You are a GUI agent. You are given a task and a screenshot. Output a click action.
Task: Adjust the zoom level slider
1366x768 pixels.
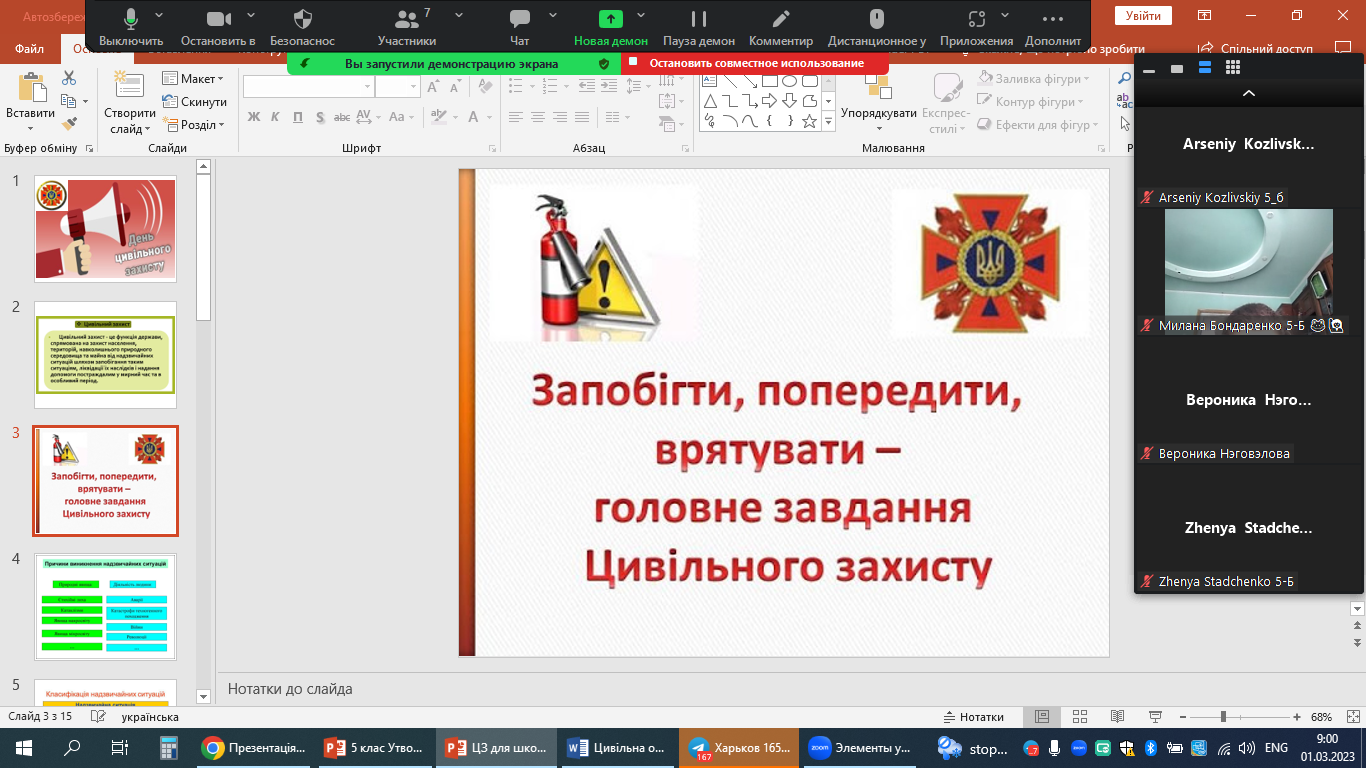pos(1223,717)
